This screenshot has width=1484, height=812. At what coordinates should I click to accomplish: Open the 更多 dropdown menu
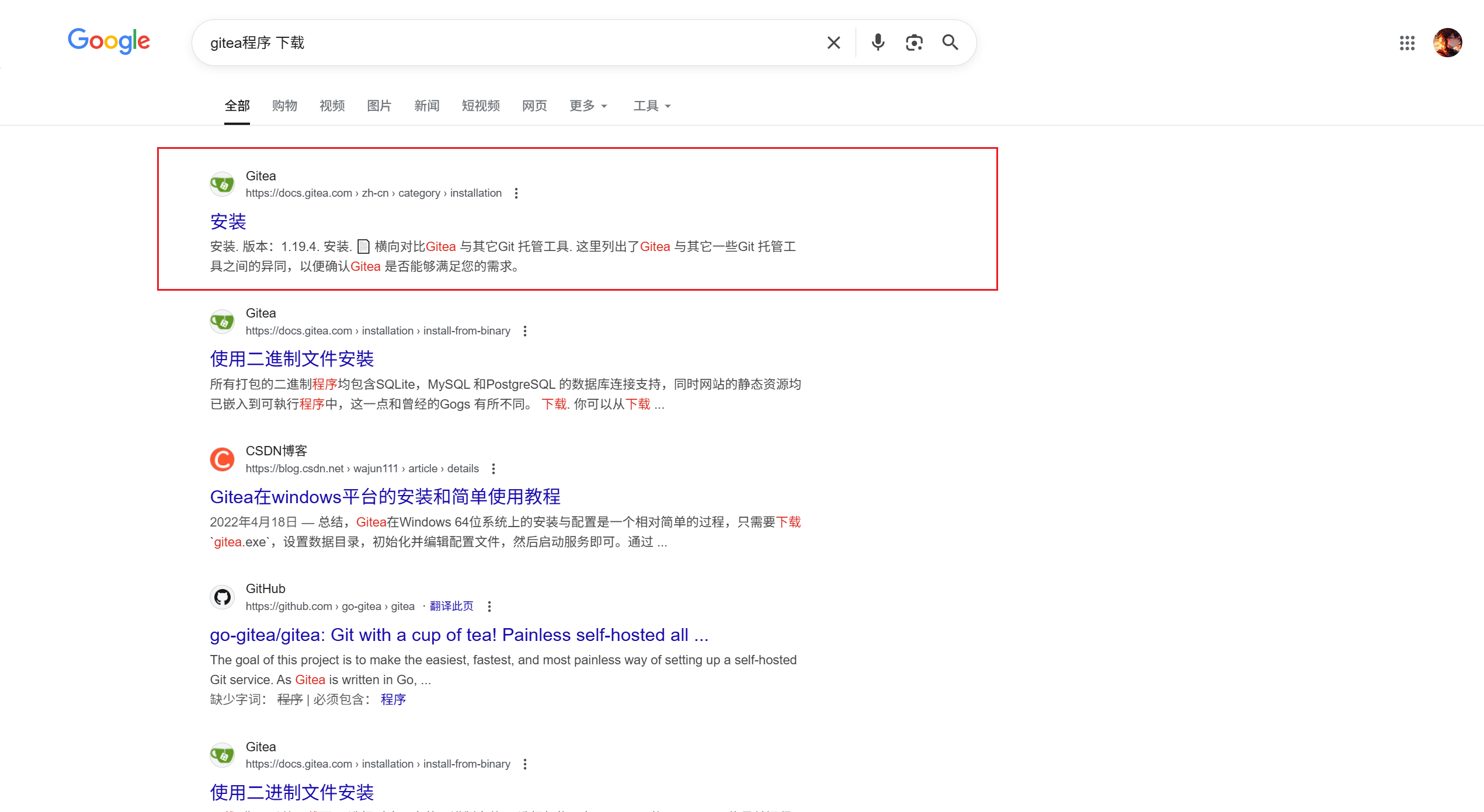[x=588, y=106]
